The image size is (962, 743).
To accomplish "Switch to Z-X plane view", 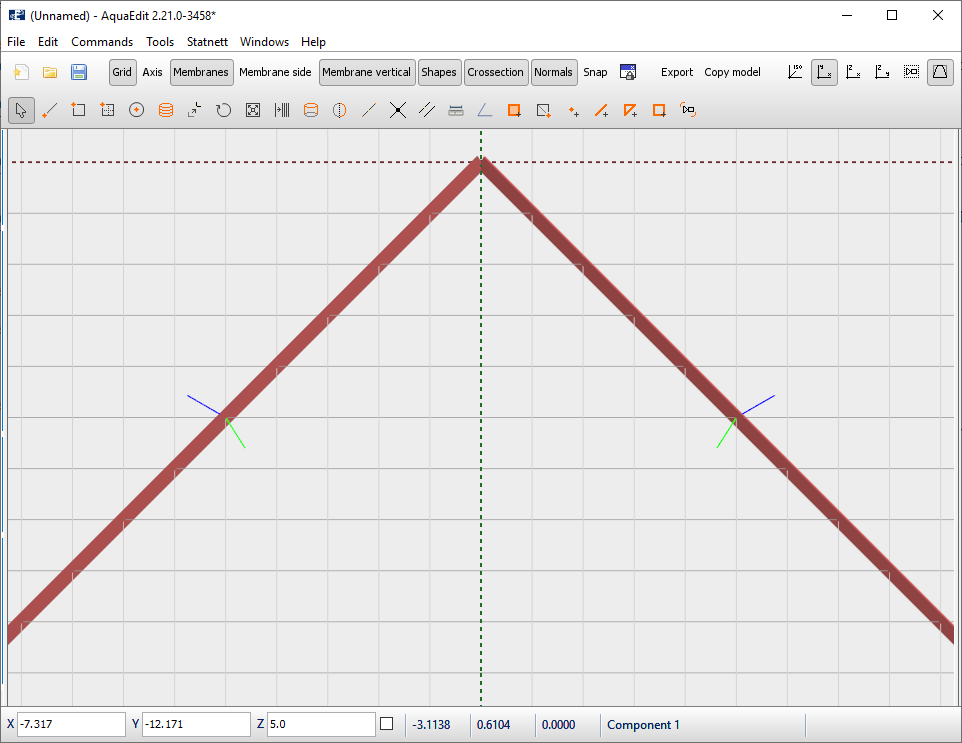I will coord(853,72).
